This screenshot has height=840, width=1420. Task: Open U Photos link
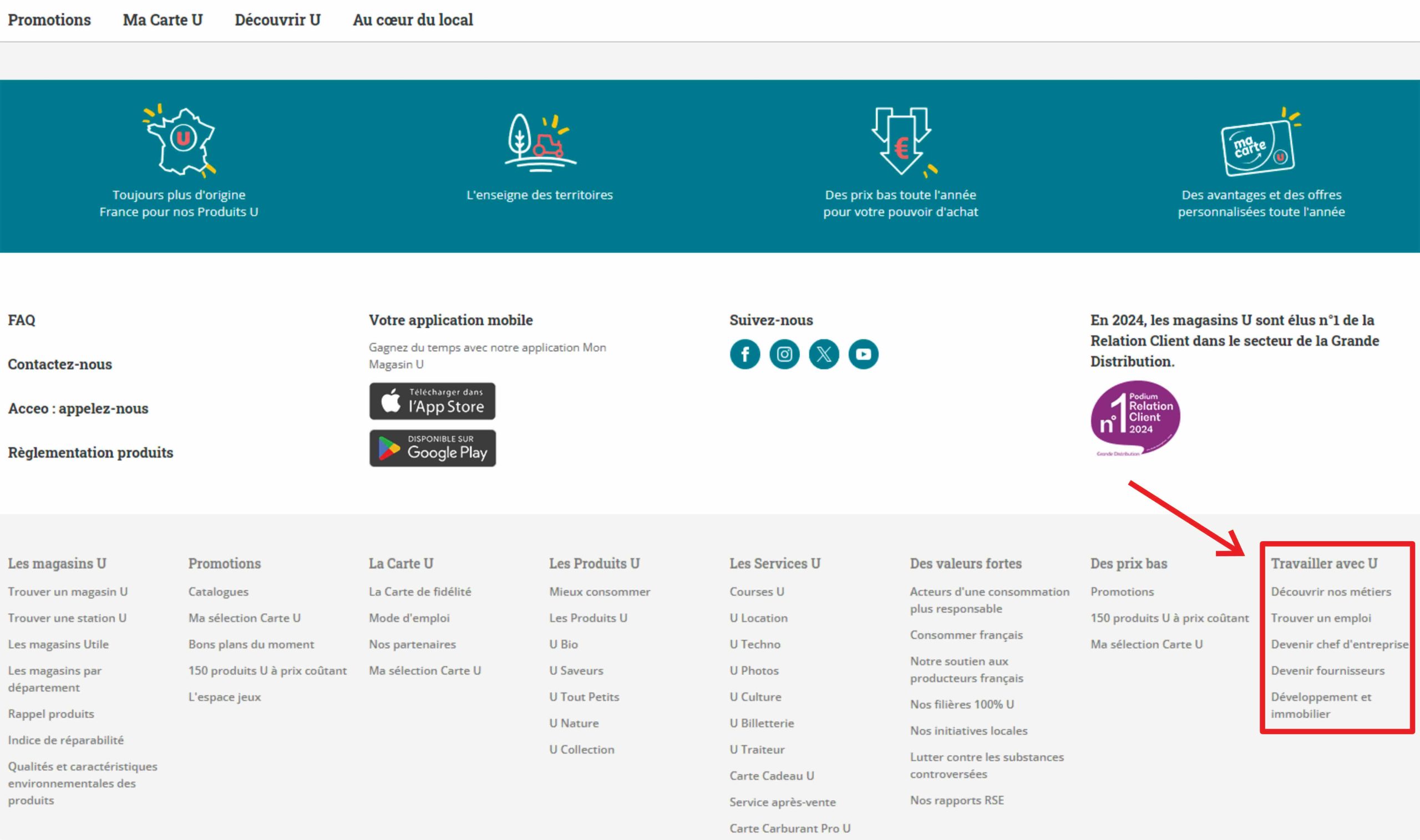tap(754, 670)
